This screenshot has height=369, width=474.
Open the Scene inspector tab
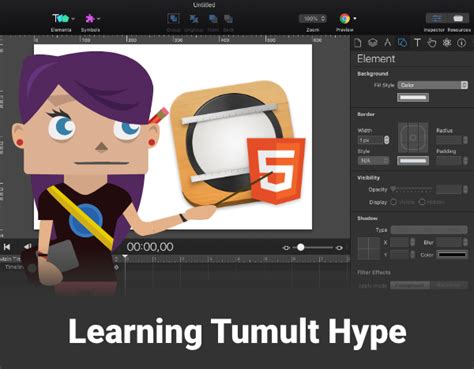[372, 43]
